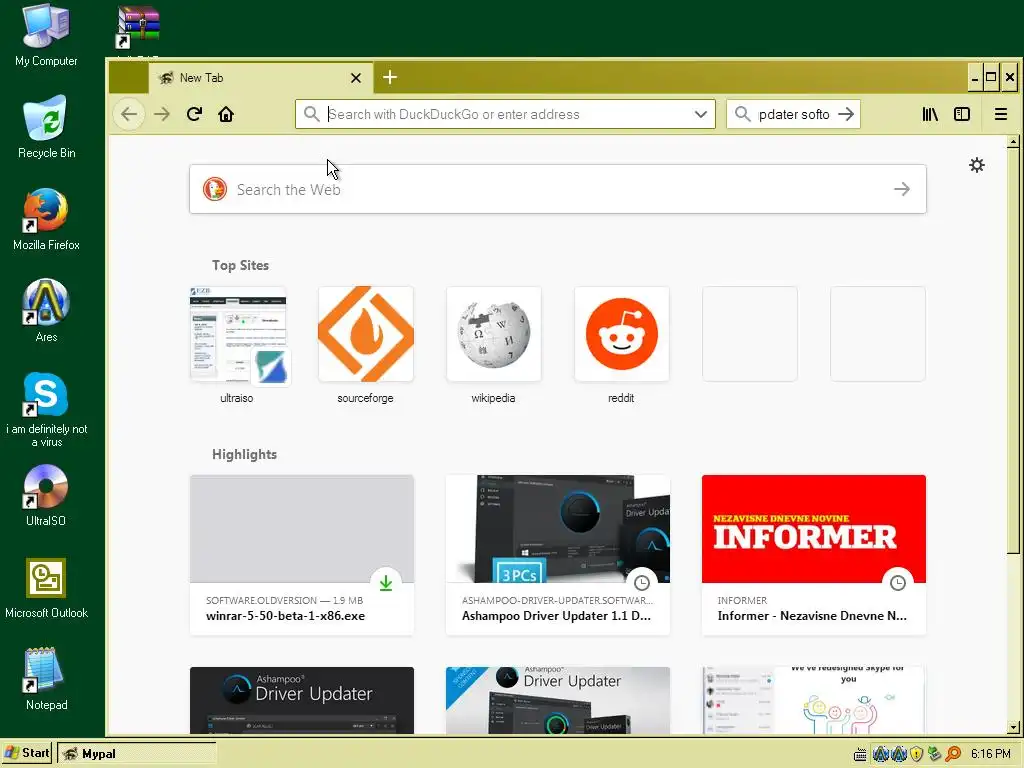Select the Mozilla Firefox desktop shortcut

point(46,219)
